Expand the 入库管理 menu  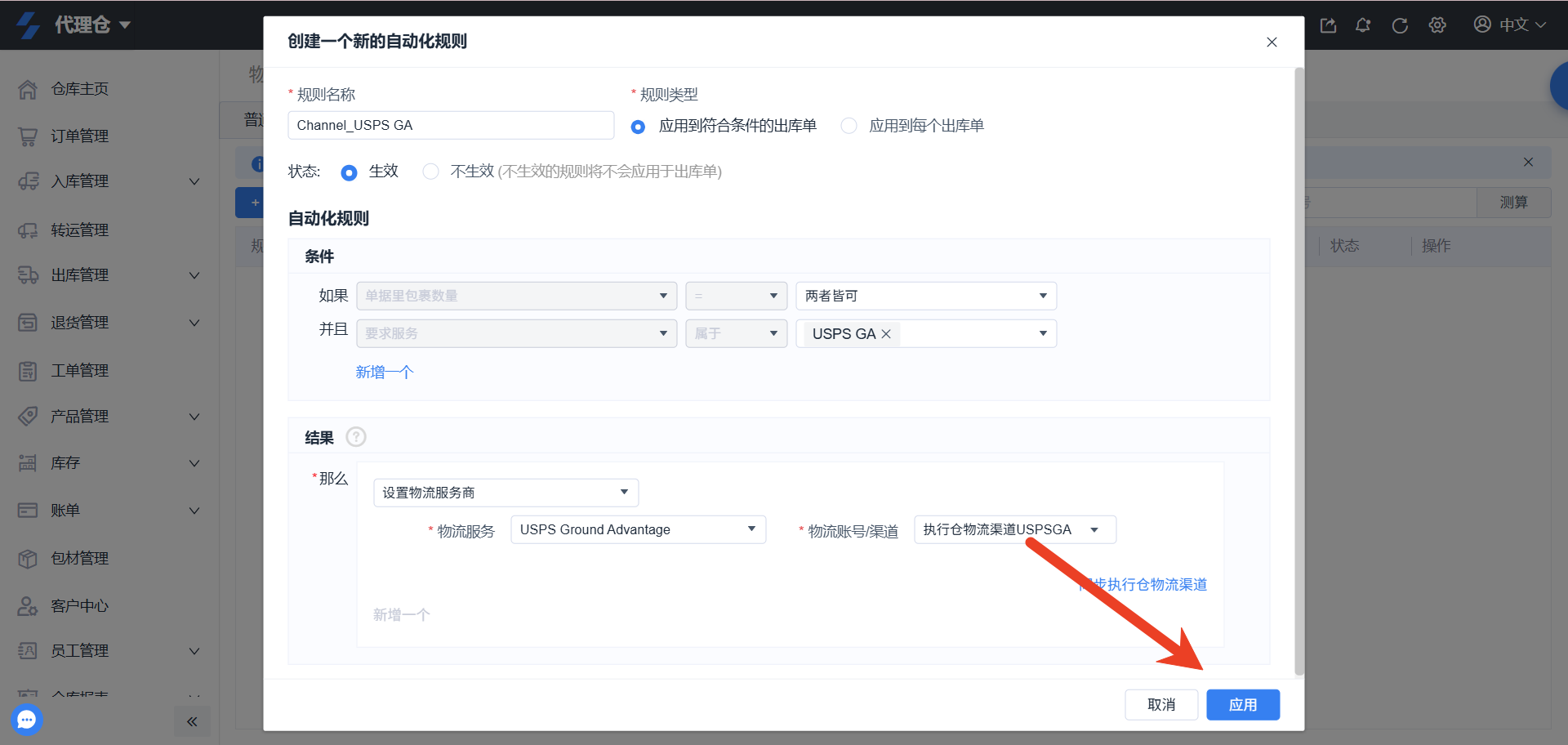coord(194,181)
